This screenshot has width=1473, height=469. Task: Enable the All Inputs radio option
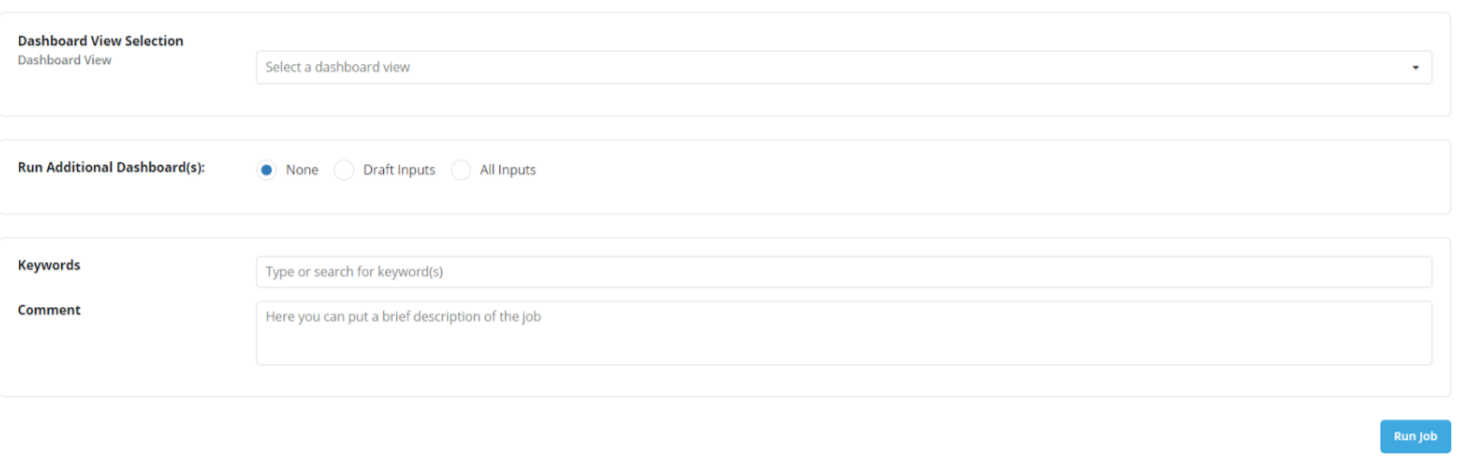[x=461, y=170]
